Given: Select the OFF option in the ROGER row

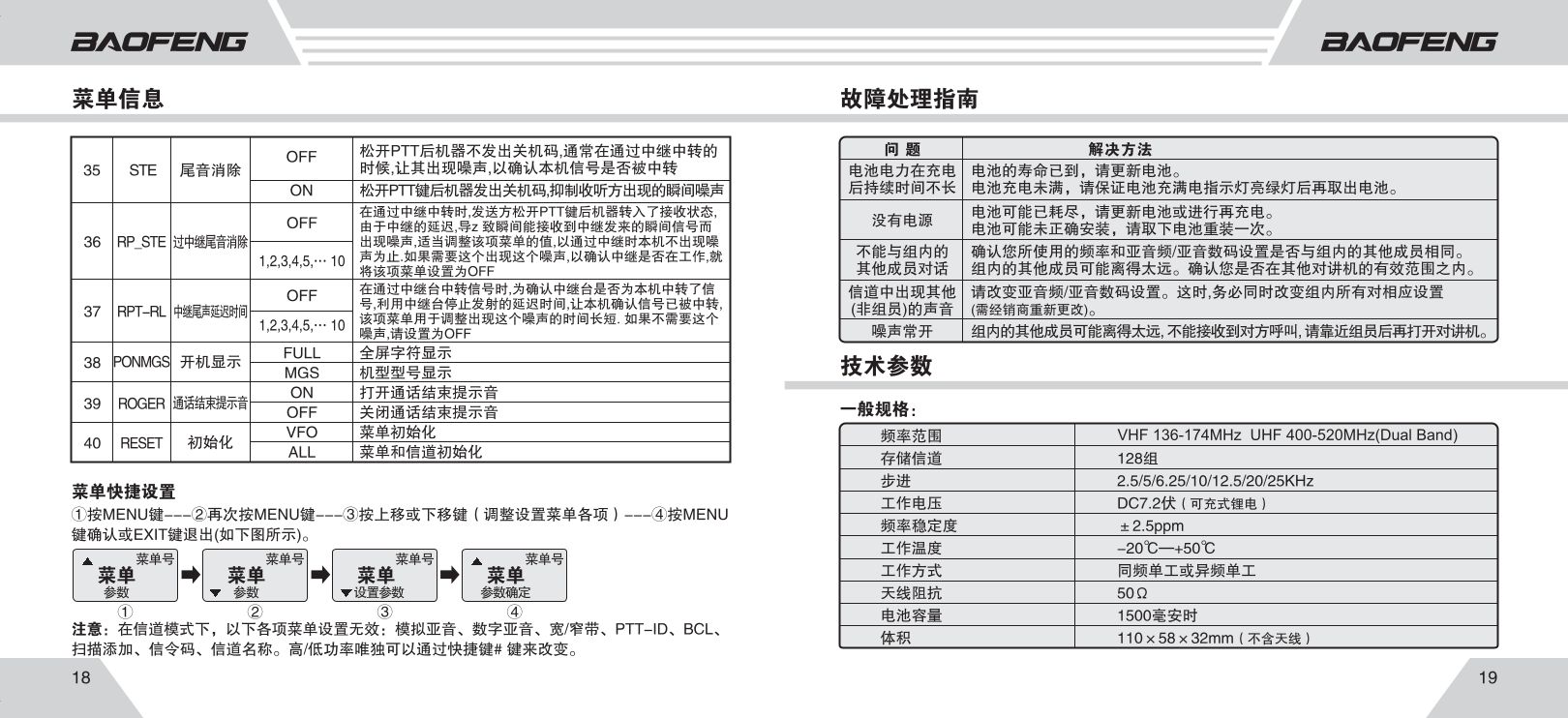Looking at the screenshot, I should coord(301,412).
